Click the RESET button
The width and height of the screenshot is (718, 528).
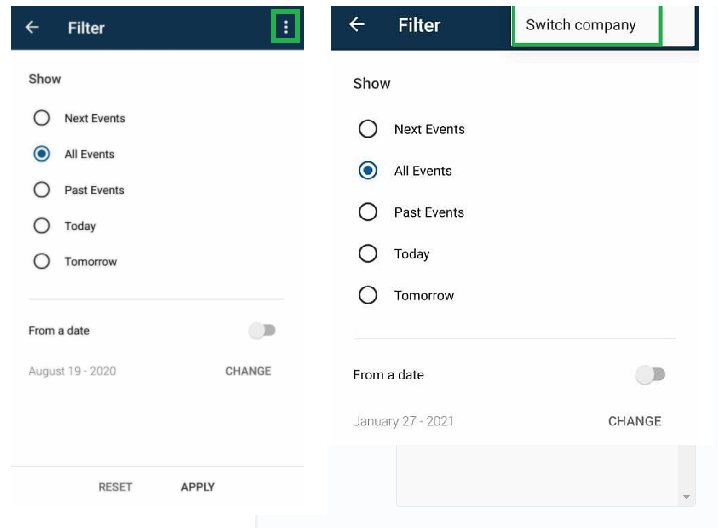(115, 487)
